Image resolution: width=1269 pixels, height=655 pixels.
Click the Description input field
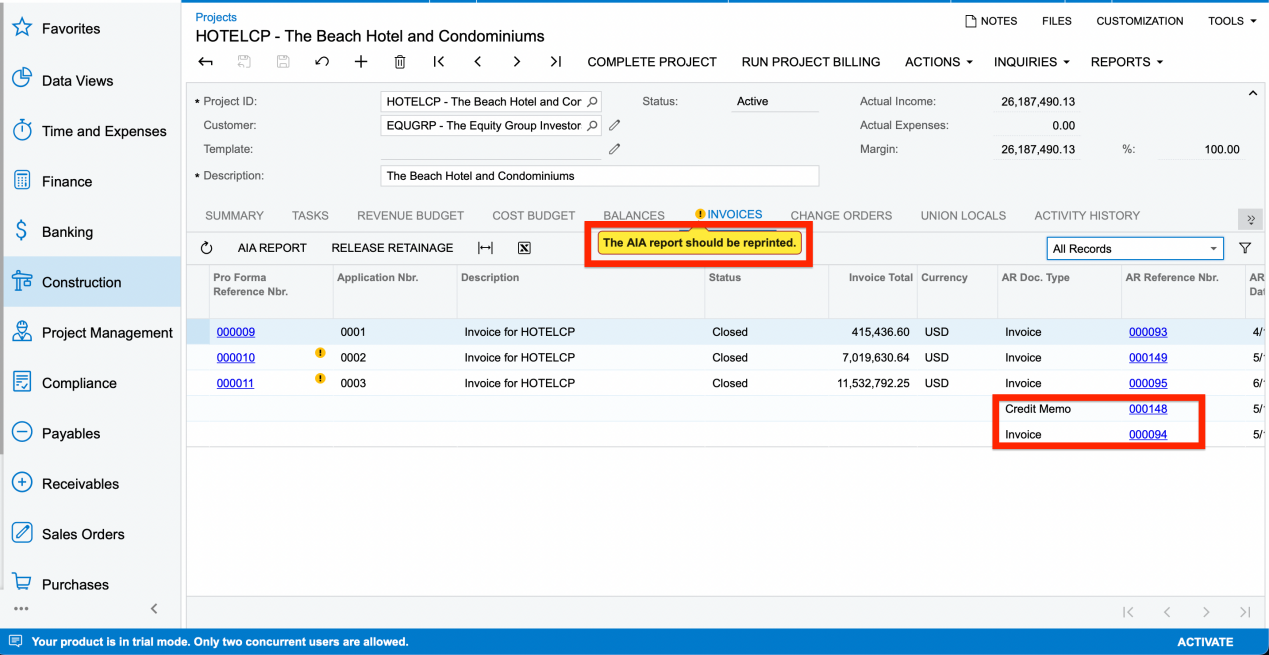[599, 176]
